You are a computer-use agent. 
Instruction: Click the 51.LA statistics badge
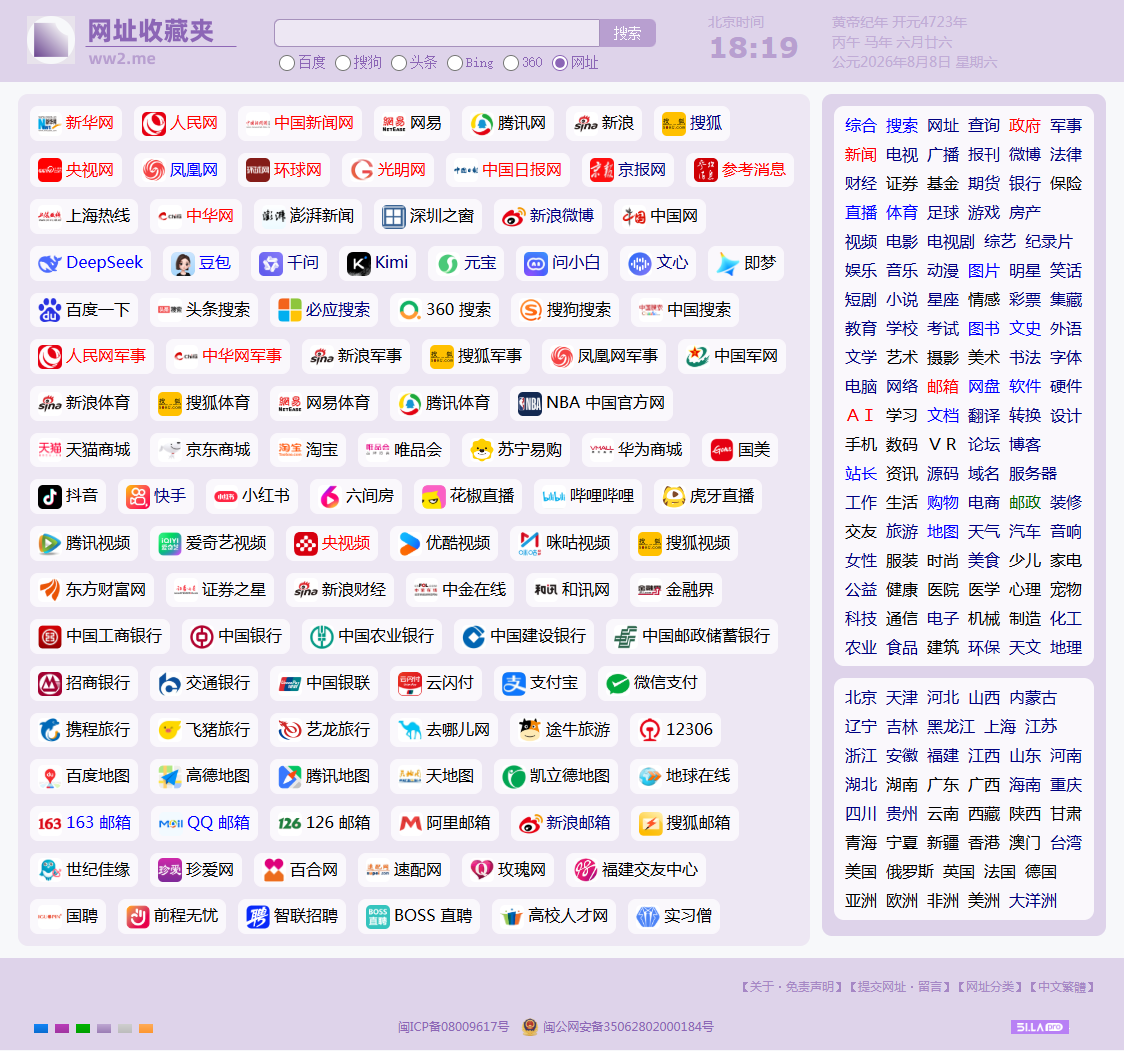coord(1039,1027)
